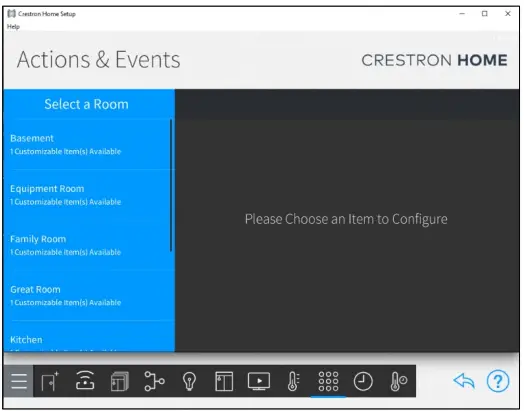Open the clock scheduling icon
The image size is (524, 411).
[363, 381]
